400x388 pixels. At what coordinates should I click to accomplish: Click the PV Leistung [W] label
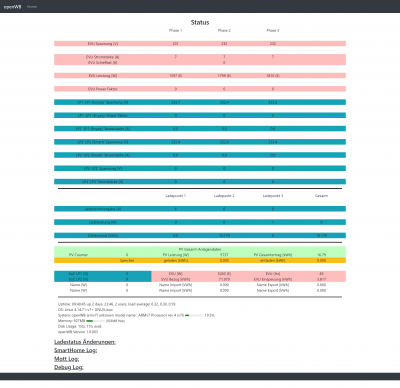tap(176, 255)
